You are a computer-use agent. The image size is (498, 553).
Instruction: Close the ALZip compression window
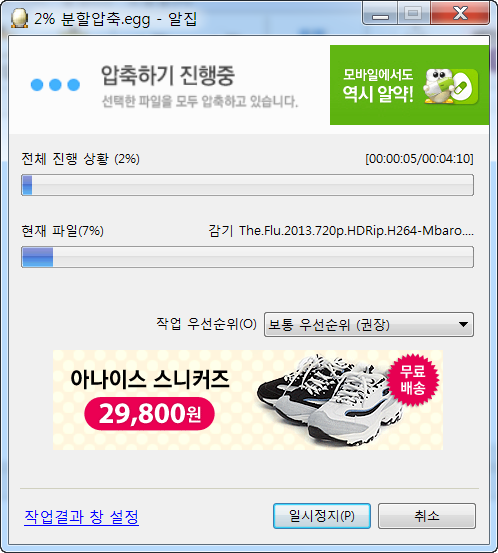click(x=460, y=14)
